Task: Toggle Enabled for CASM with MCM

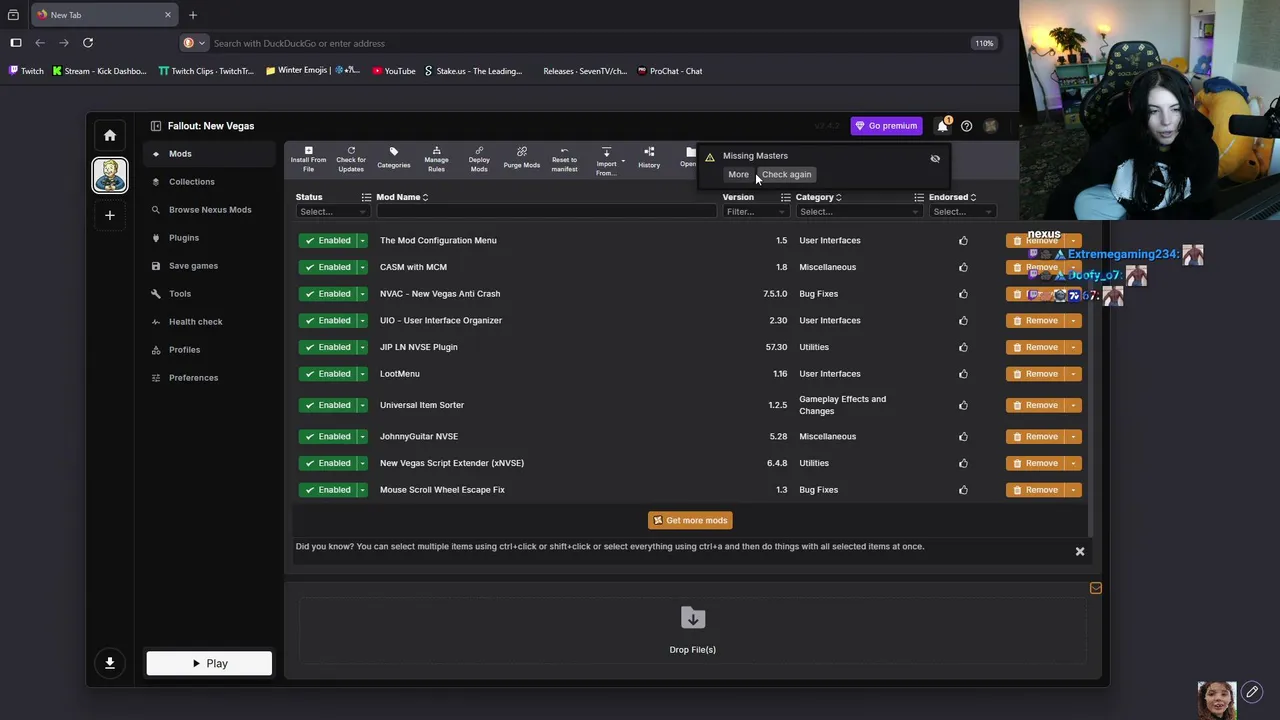Action: pos(327,267)
